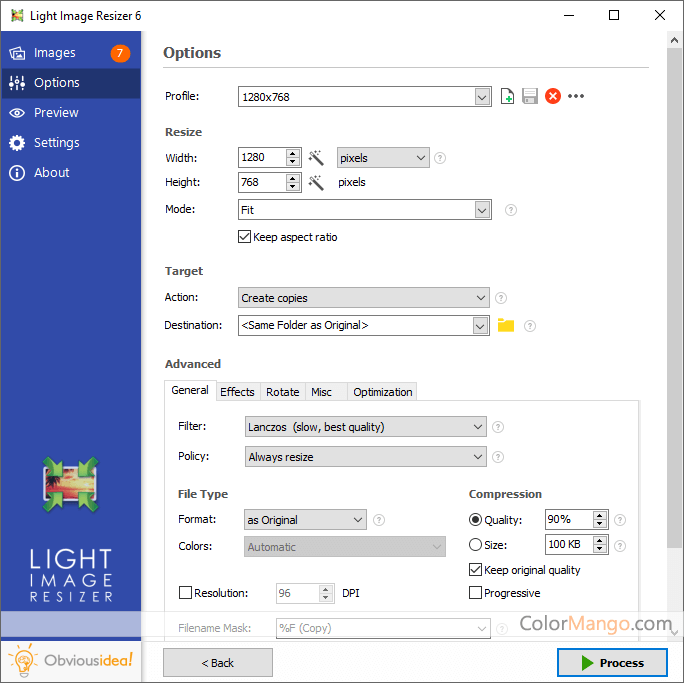Browse destination folder icon
Screen dimensions: 684x683
coord(506,325)
